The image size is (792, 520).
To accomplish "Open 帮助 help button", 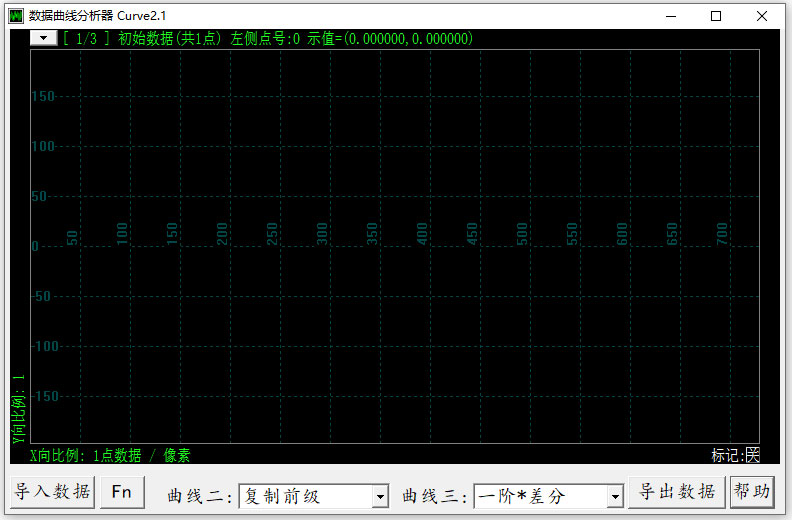I will click(x=752, y=492).
